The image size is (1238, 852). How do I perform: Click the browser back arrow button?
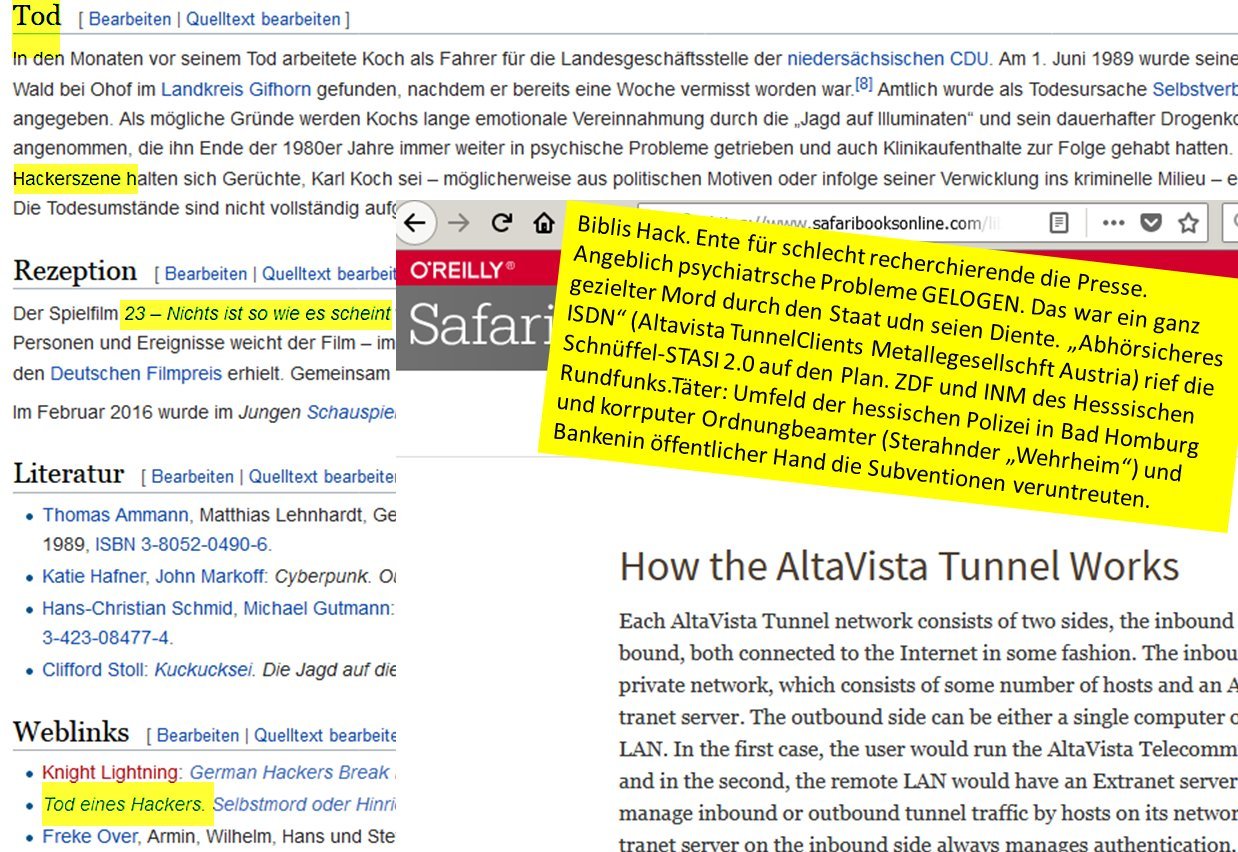tap(418, 223)
